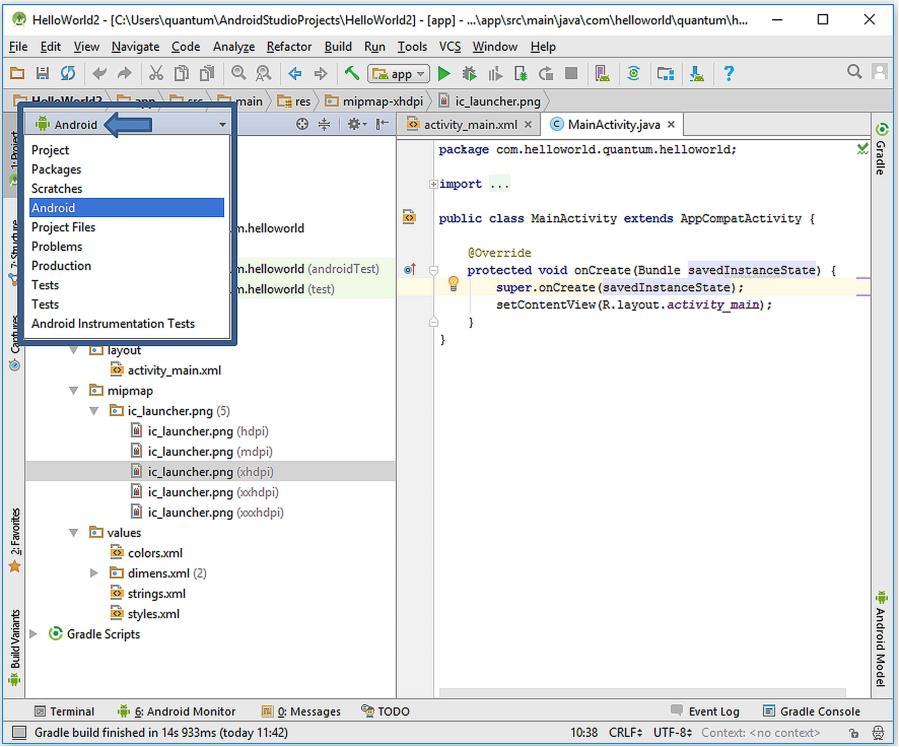Navigate back with the left arrow icon
The width and height of the screenshot is (899, 747).
(x=295, y=73)
